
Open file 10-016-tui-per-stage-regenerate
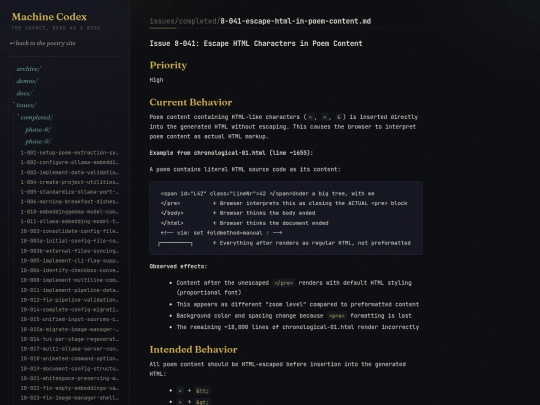point(70,339)
